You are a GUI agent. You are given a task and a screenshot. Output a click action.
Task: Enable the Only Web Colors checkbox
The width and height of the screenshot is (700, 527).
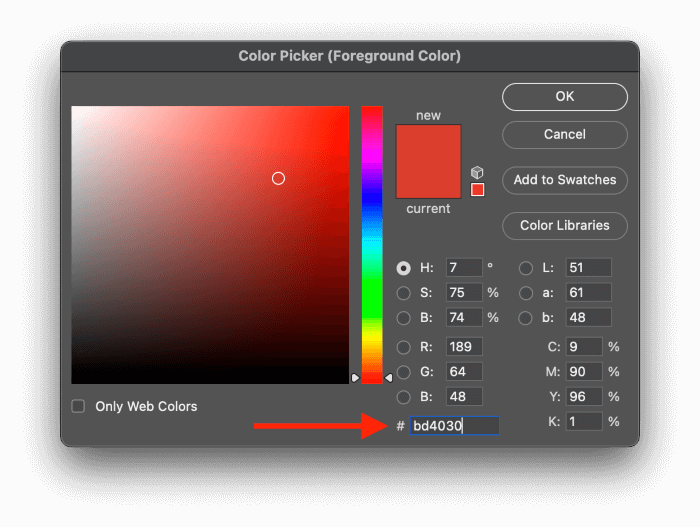78,406
